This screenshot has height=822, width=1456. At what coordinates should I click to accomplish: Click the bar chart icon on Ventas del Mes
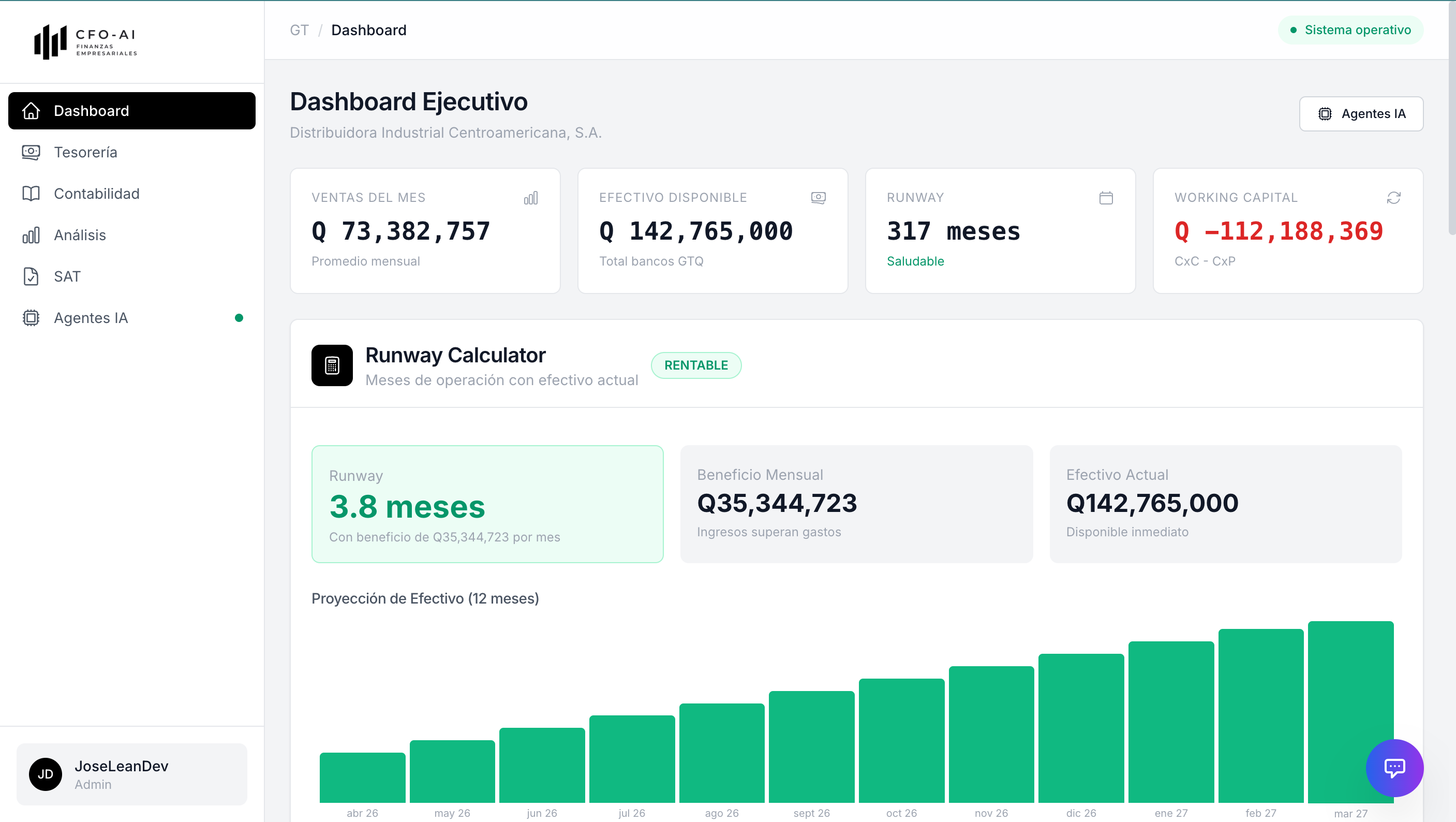coord(531,198)
